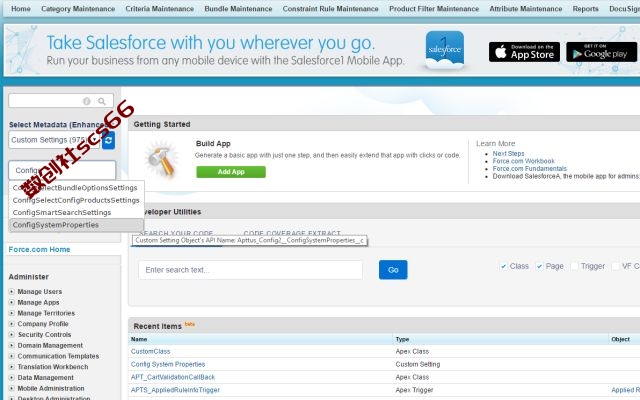Click the Name column header
Screen dimensions: 640x400
coord(139,339)
